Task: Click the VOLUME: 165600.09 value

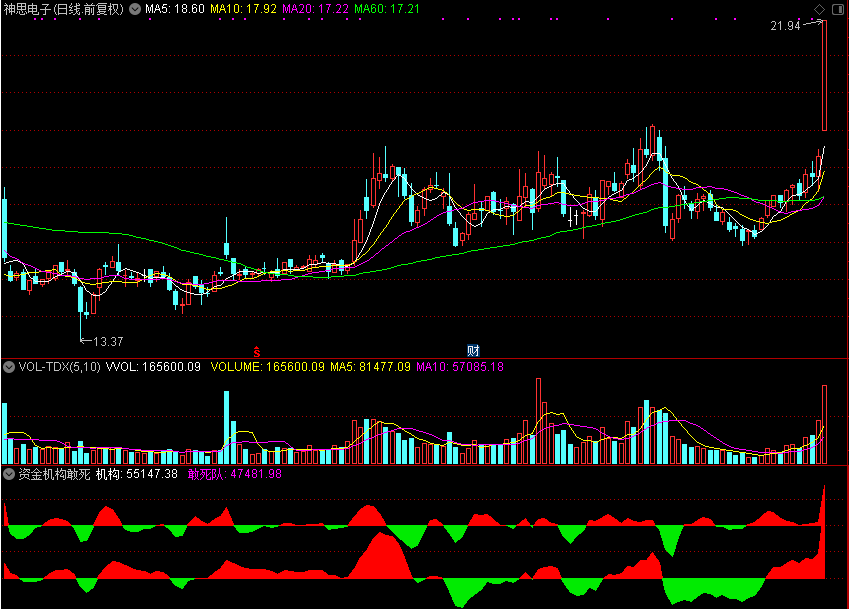Action: click(x=267, y=367)
